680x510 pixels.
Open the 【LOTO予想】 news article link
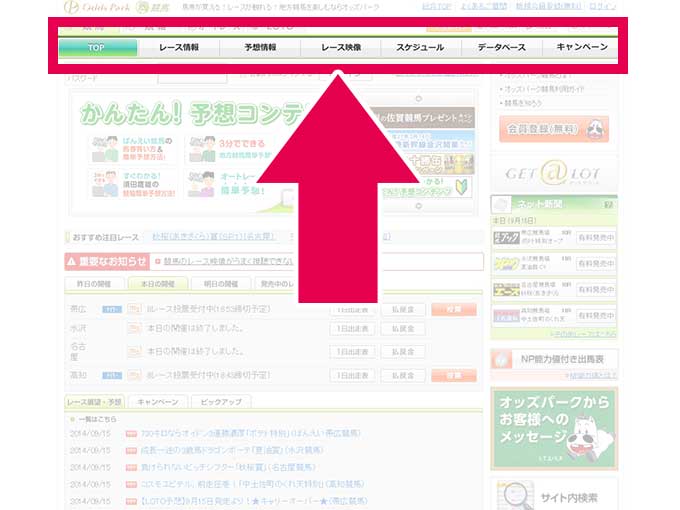click(x=254, y=501)
